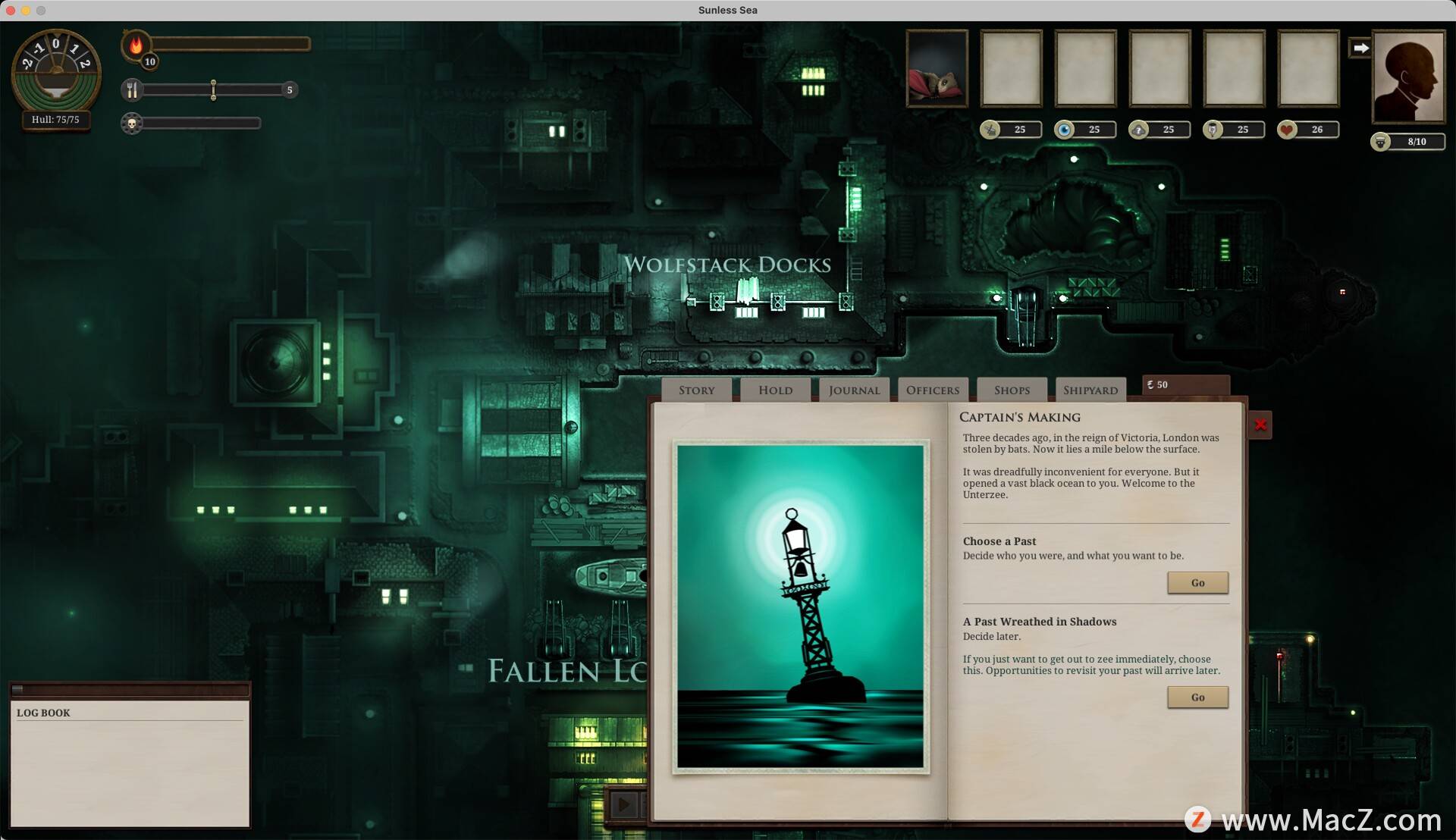Click the Iron stat icon

click(990, 130)
